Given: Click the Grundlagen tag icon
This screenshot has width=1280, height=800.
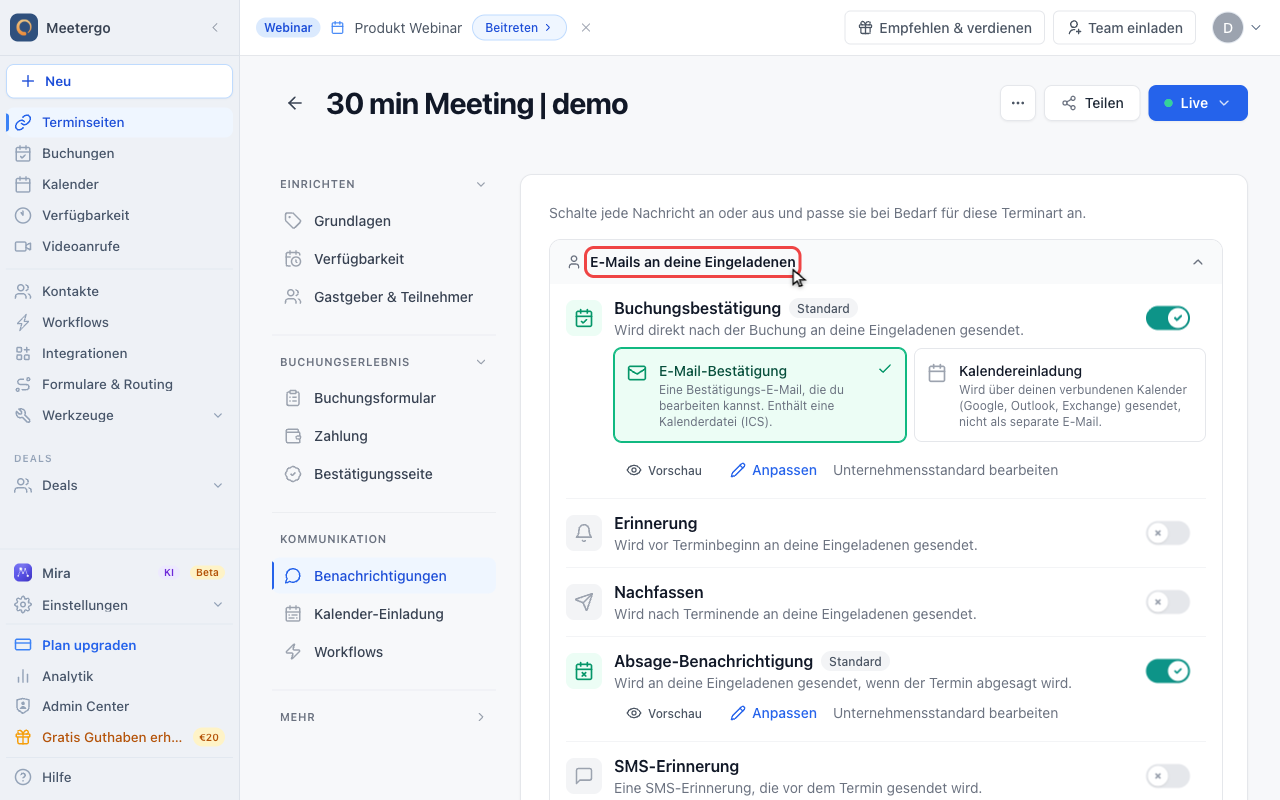Looking at the screenshot, I should click(293, 221).
